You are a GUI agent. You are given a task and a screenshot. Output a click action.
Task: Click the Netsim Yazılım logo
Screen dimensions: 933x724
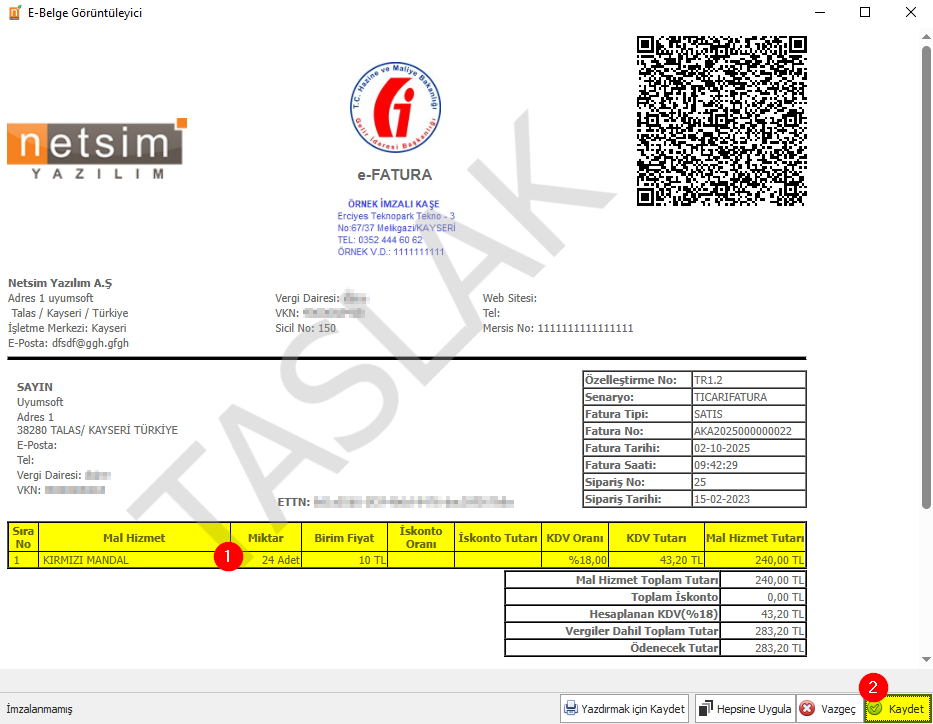96,150
